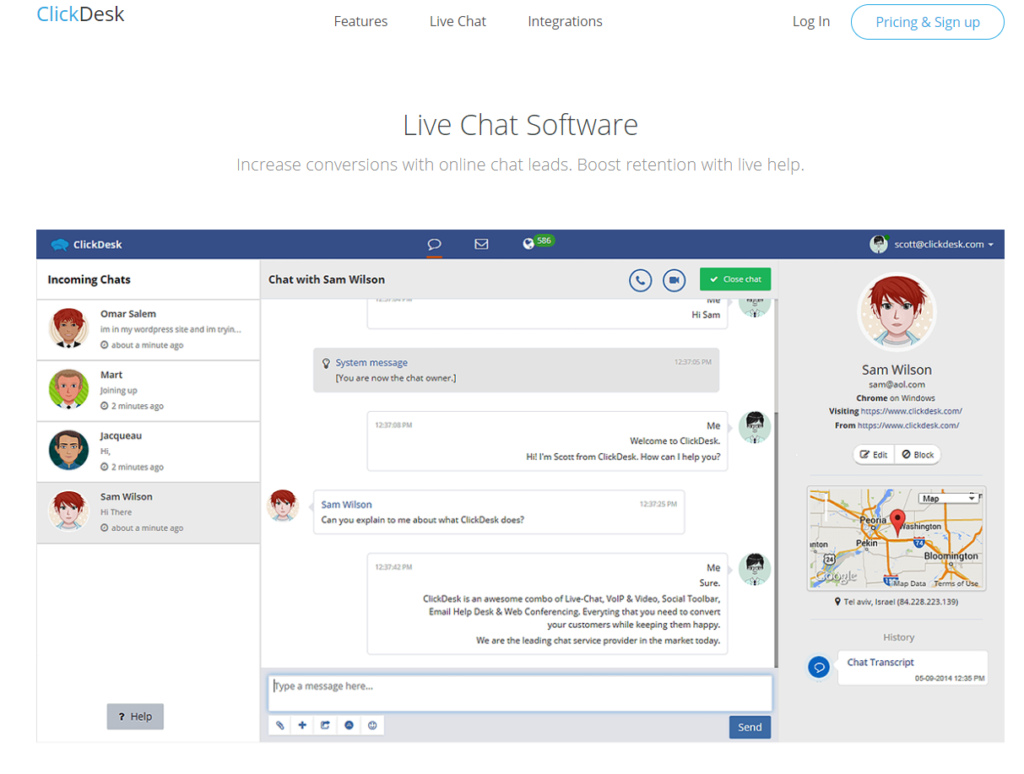Screen dimensions: 1024x774
Task: Click the plus icon below message box
Action: 302,725
